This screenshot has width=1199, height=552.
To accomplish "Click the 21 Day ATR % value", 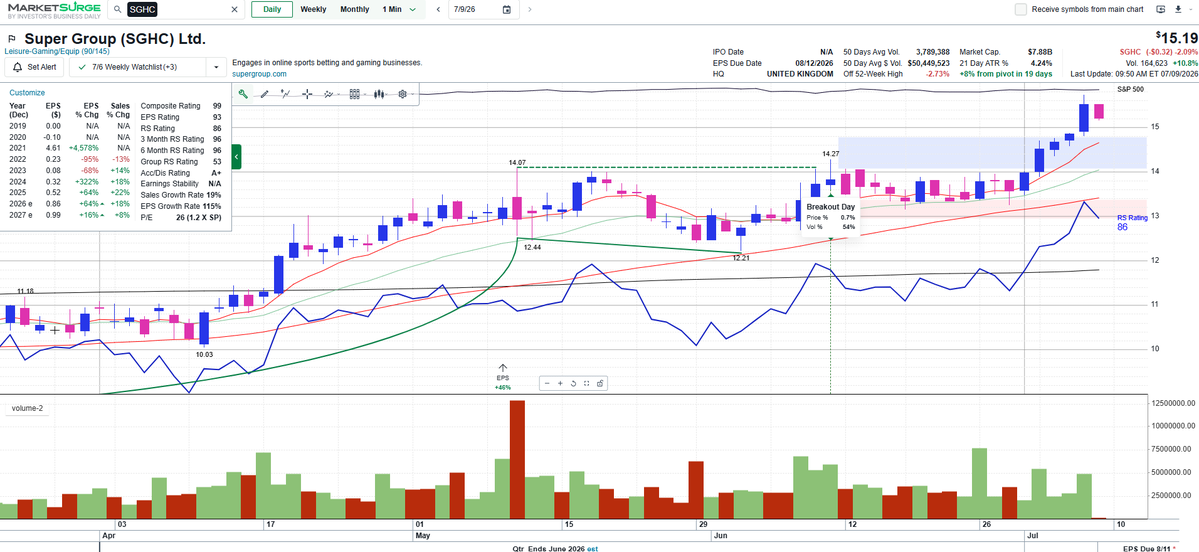I will tap(1041, 63).
